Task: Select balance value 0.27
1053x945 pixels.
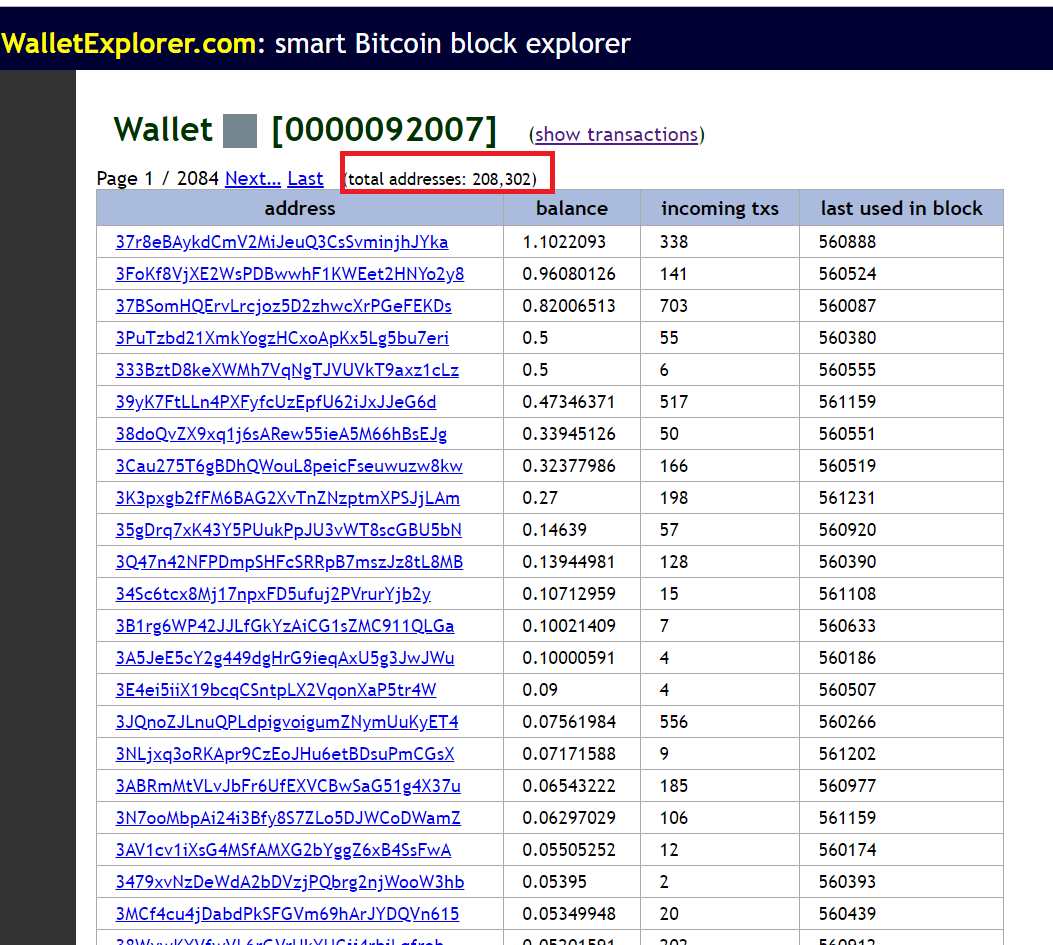Action: pyautogui.click(x=540, y=498)
